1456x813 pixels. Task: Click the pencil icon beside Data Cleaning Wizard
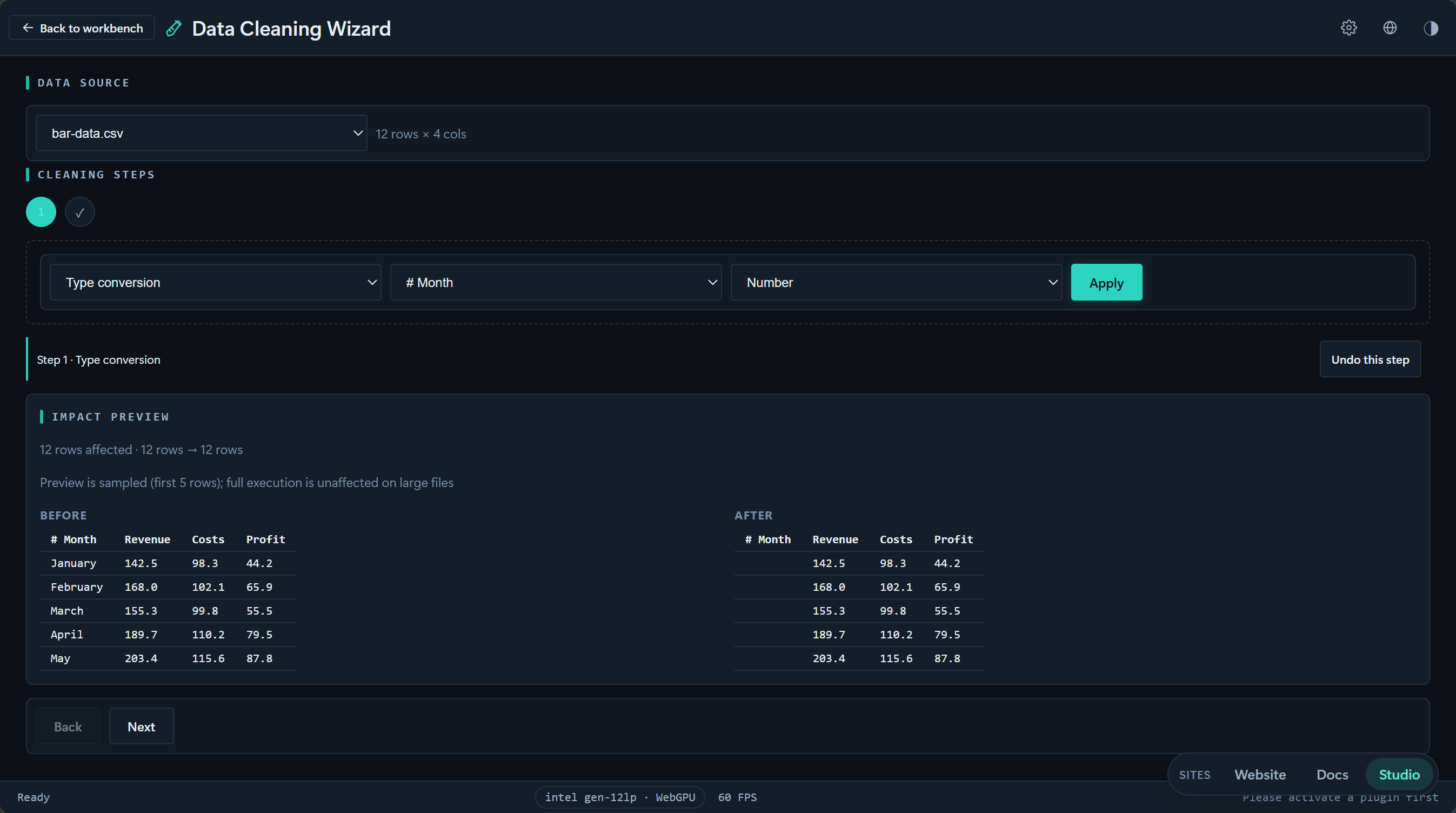tap(174, 28)
